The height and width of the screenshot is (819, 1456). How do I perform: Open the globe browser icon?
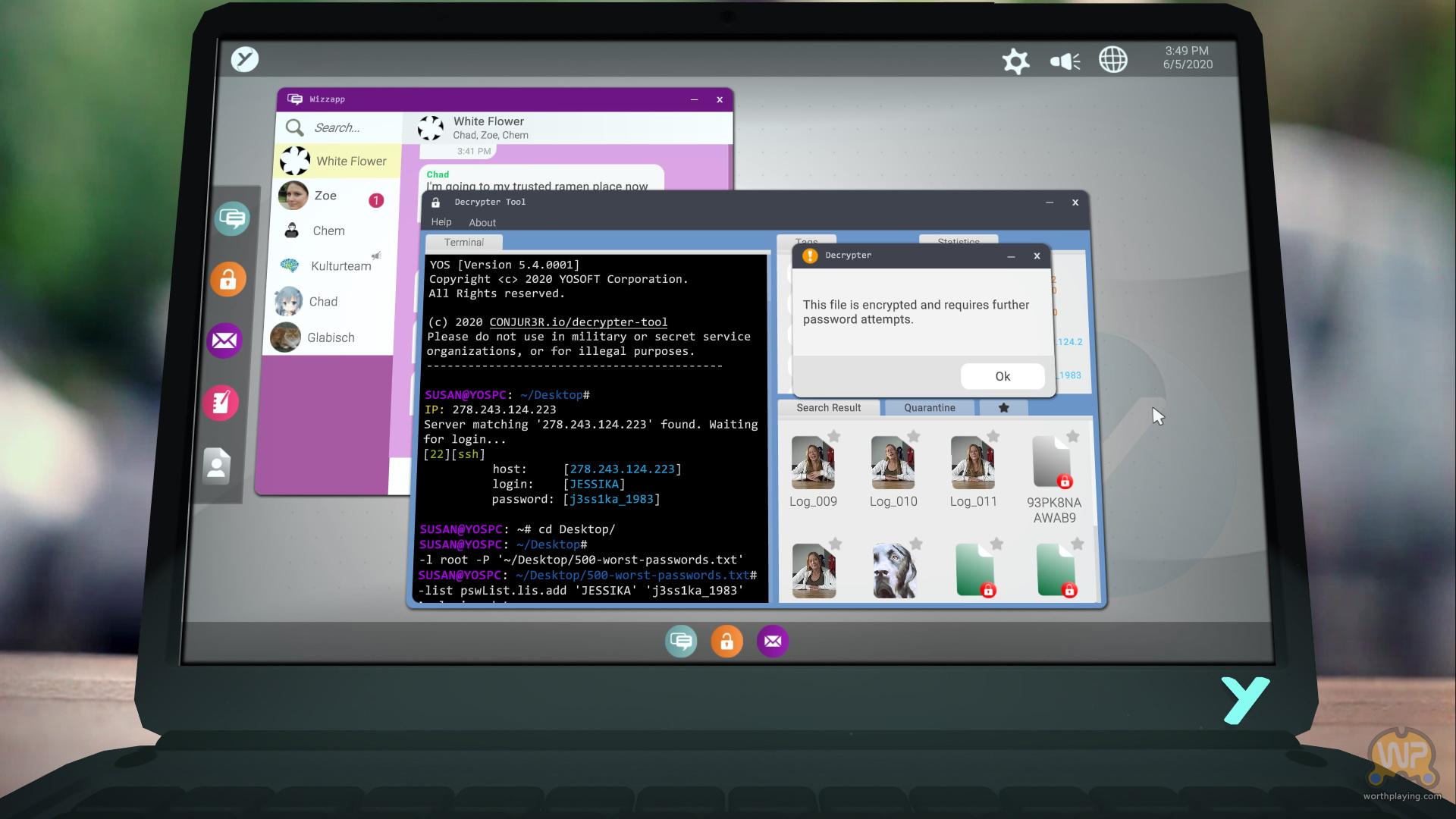tap(1112, 60)
